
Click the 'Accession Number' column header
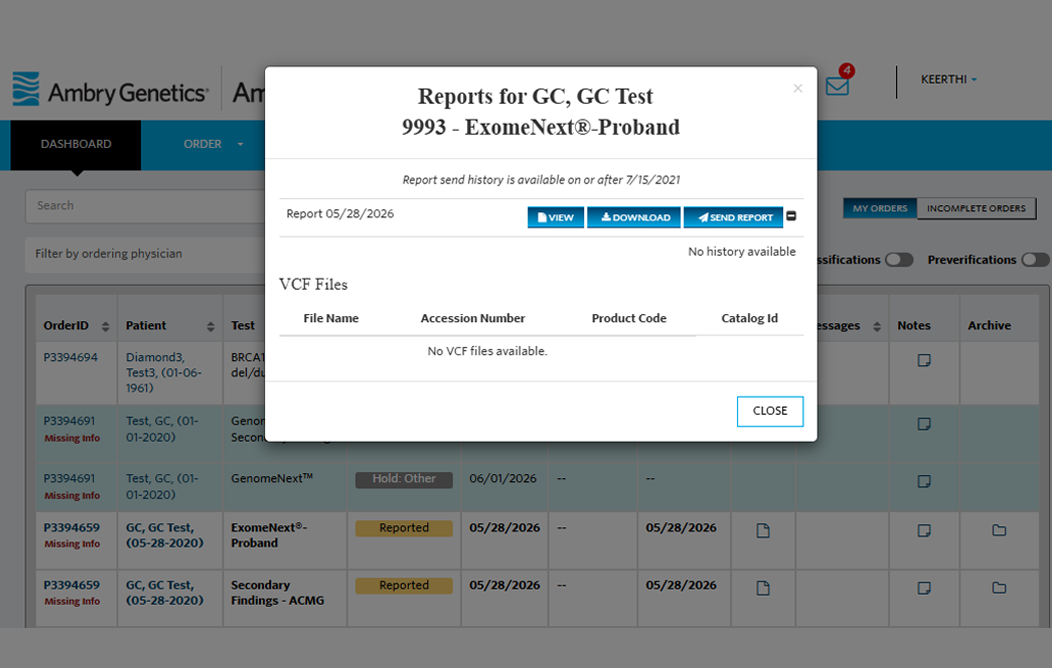[x=473, y=319]
